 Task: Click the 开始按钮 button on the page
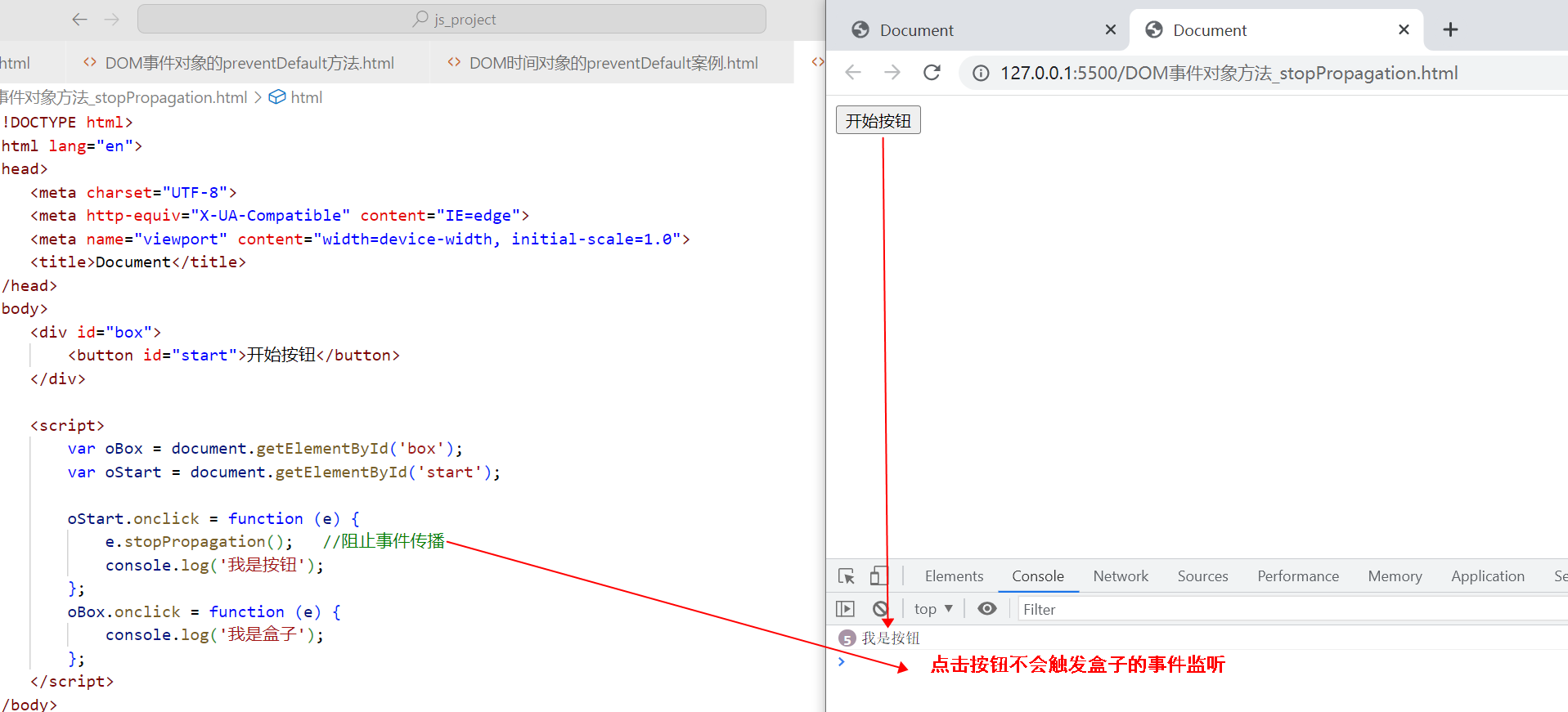[x=878, y=120]
